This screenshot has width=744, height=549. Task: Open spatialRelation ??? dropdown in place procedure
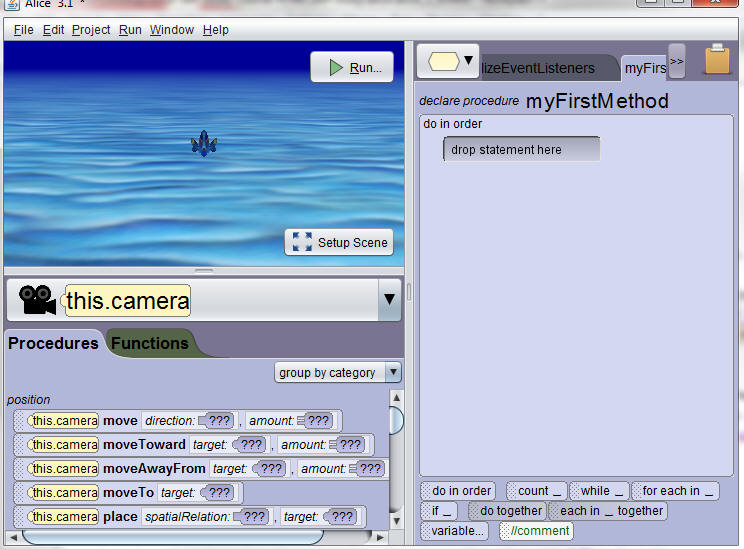point(251,516)
